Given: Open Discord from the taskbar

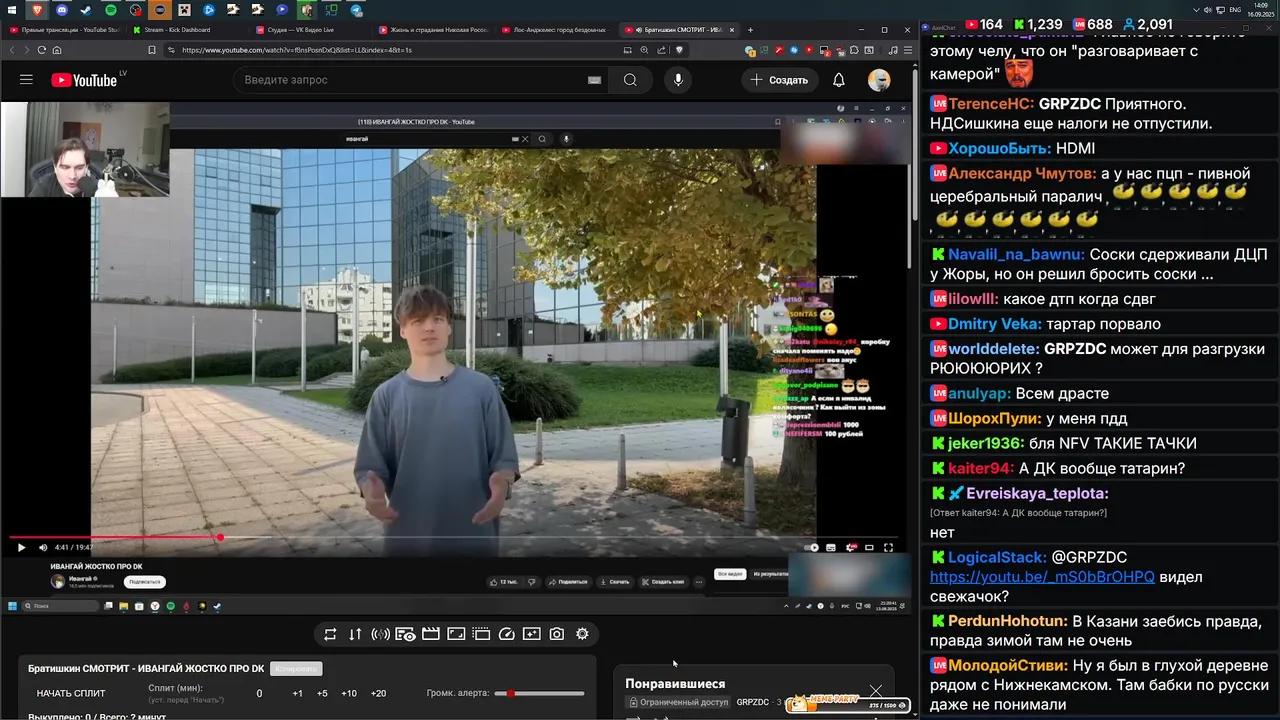Looking at the screenshot, I should click(62, 10).
